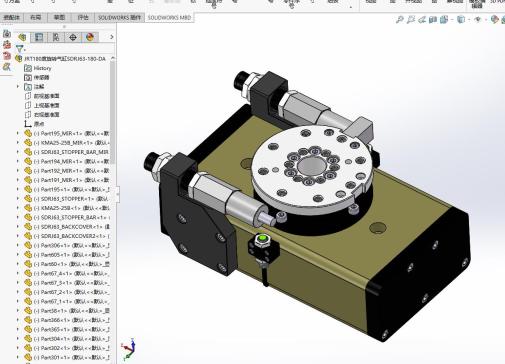Switch to the SOLIDWORKS 插件 tab

point(120,17)
